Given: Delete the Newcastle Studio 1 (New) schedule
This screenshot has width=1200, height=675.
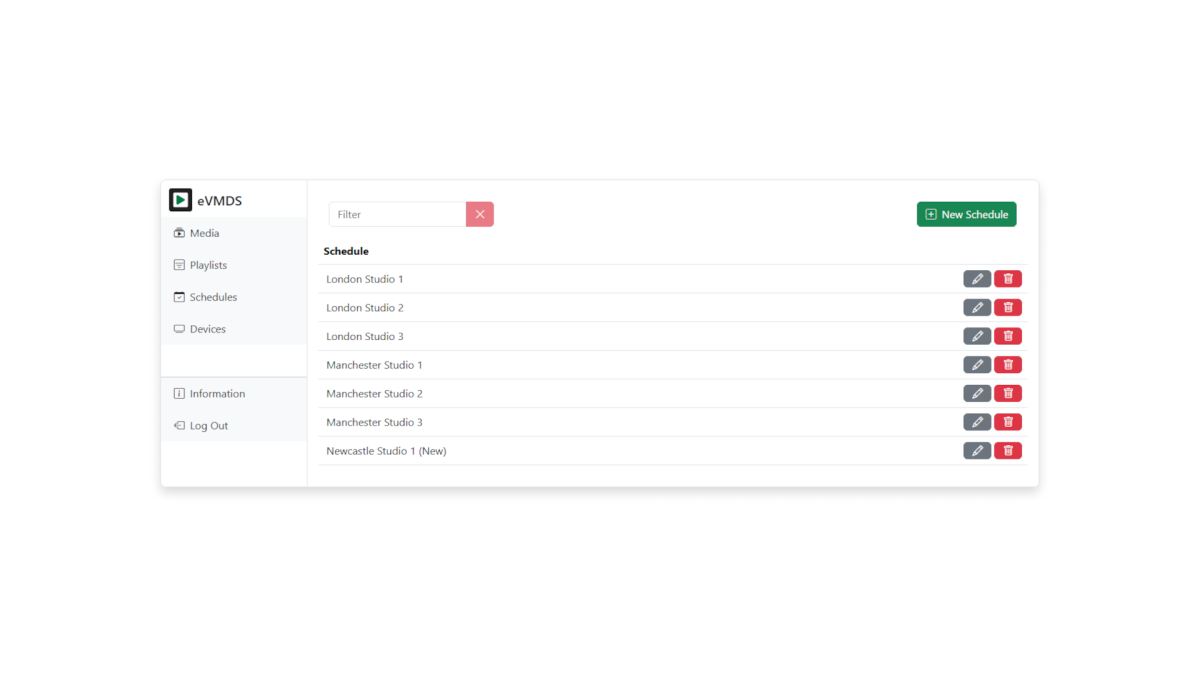Looking at the screenshot, I should (x=1008, y=451).
